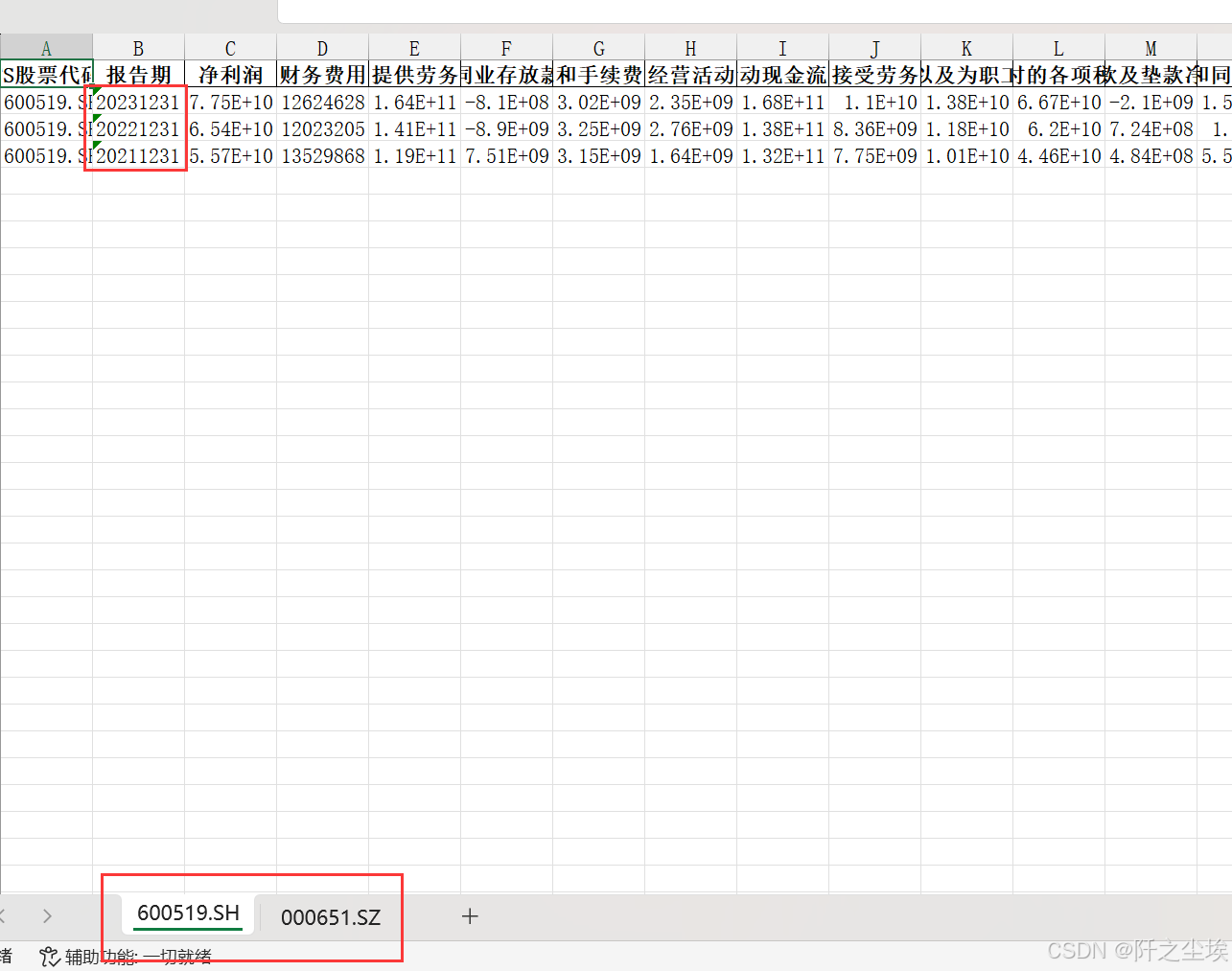Select column B header
This screenshot has width=1232, height=971.
coord(138,48)
